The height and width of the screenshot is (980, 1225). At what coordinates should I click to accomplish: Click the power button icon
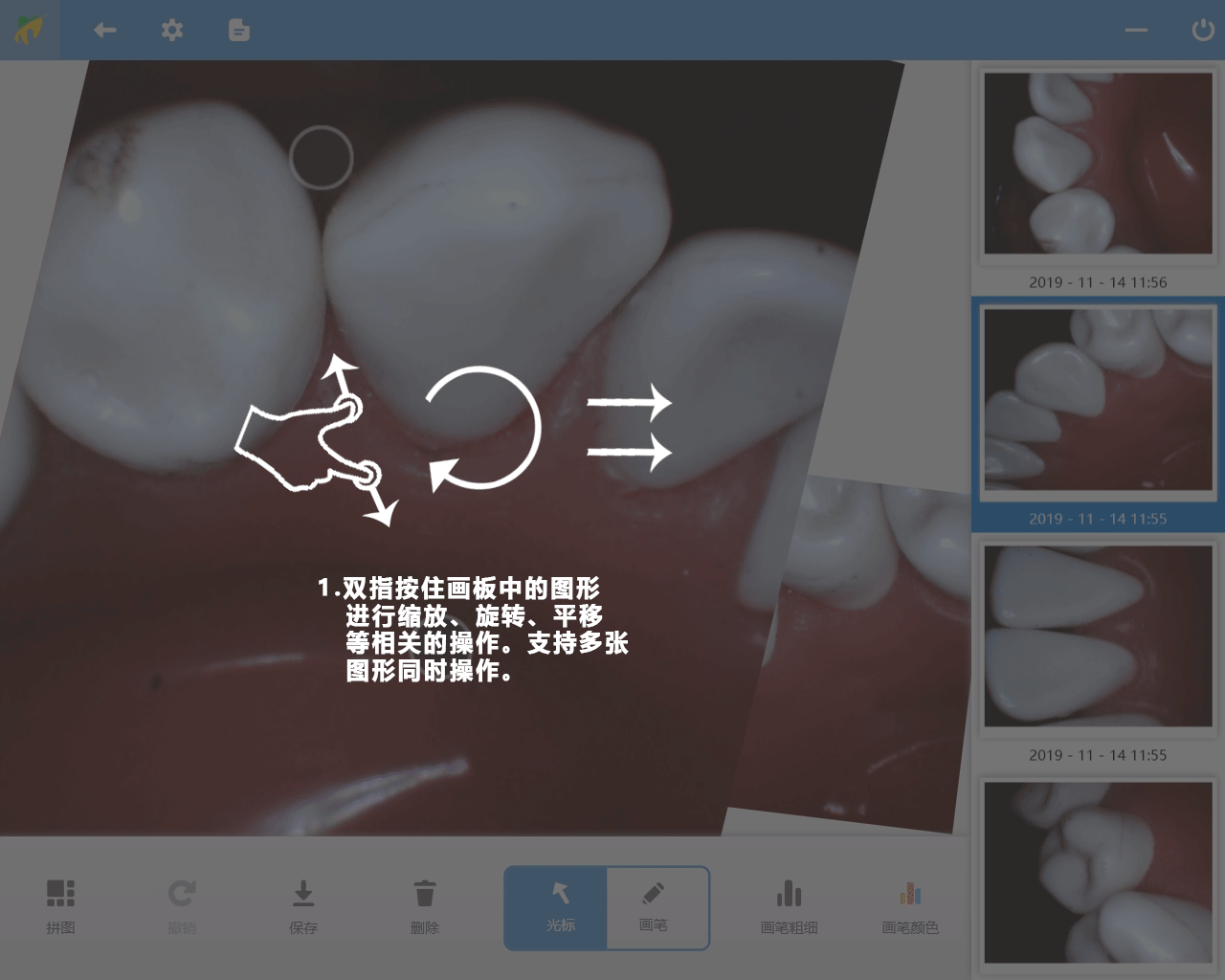coord(1202,31)
